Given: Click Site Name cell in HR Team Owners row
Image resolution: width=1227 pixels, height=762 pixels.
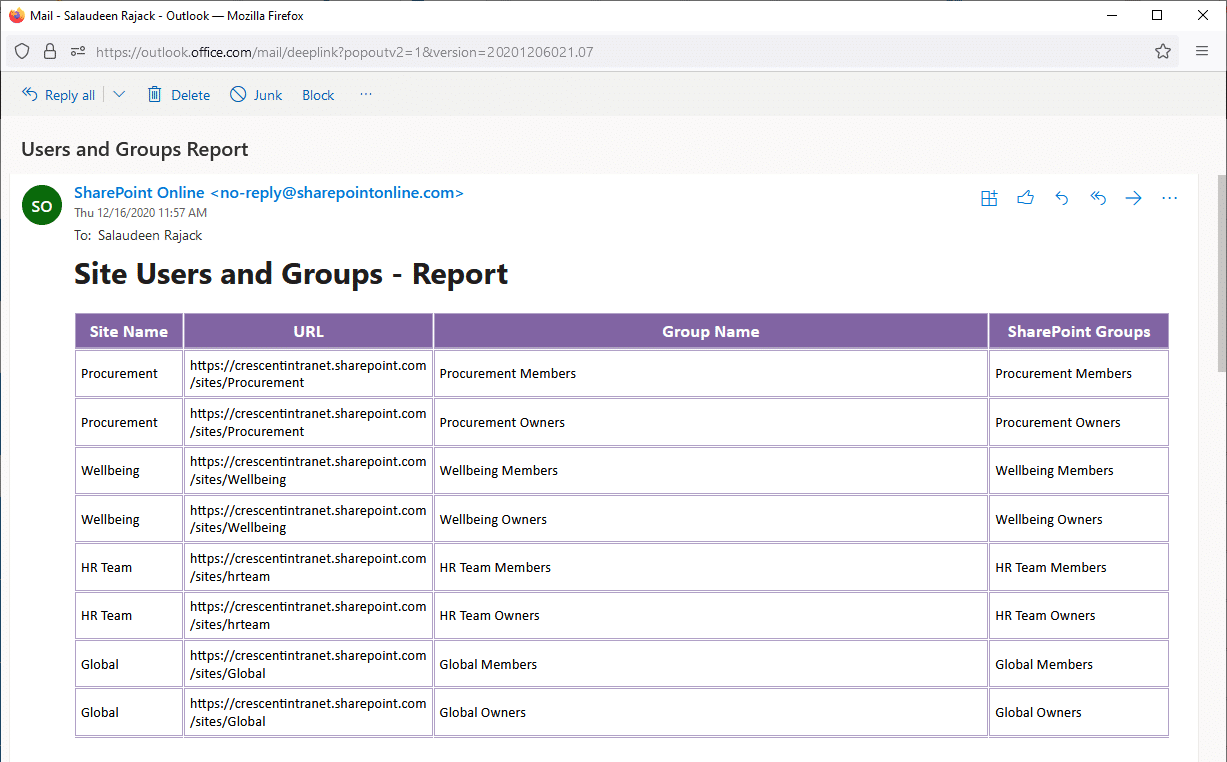Looking at the screenshot, I should [x=129, y=615].
